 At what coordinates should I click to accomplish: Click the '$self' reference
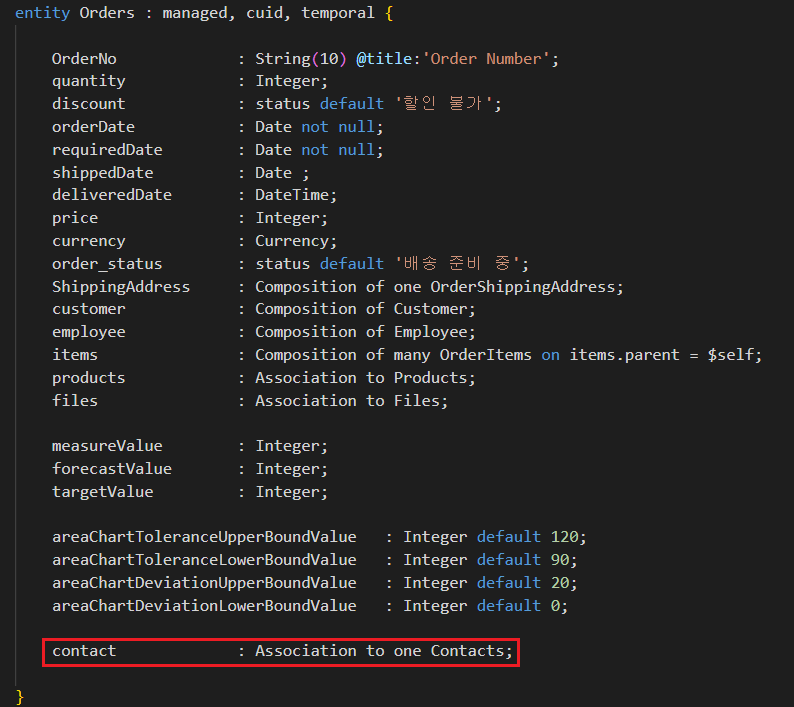pos(731,355)
